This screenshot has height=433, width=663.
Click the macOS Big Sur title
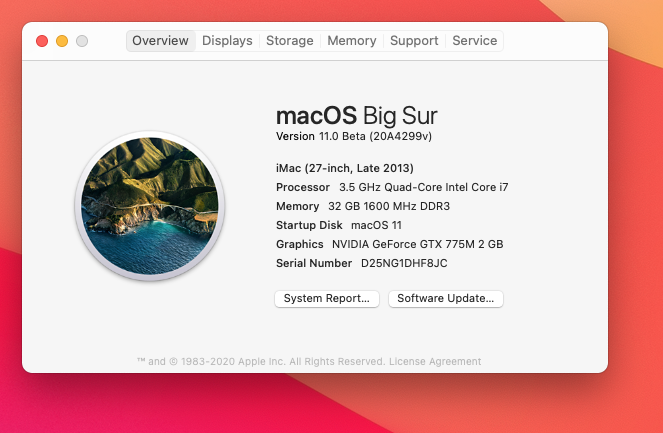[356, 115]
